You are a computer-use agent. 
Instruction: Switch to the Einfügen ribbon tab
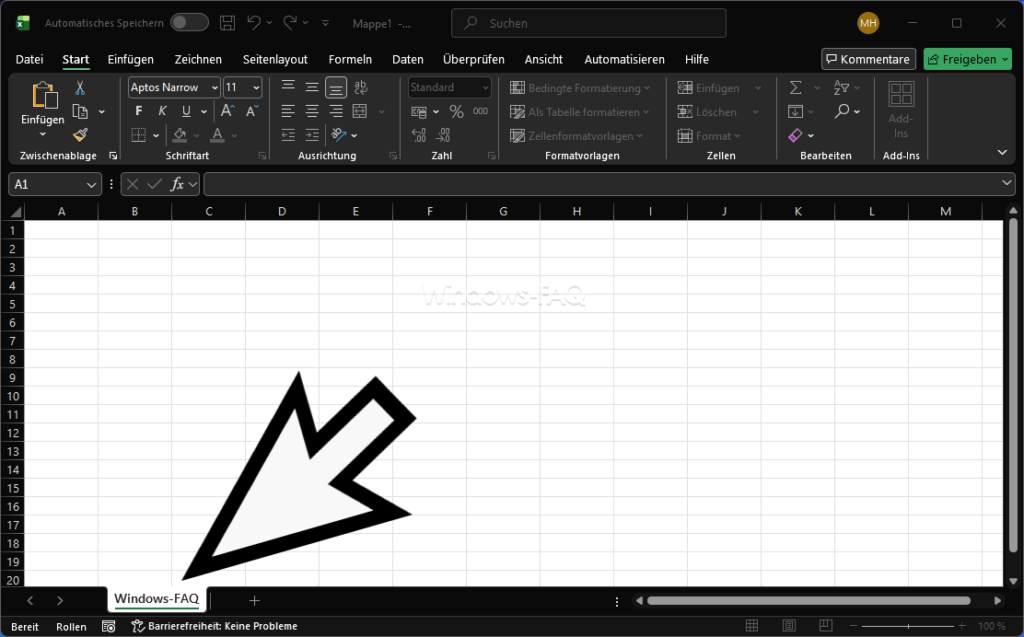click(x=131, y=59)
